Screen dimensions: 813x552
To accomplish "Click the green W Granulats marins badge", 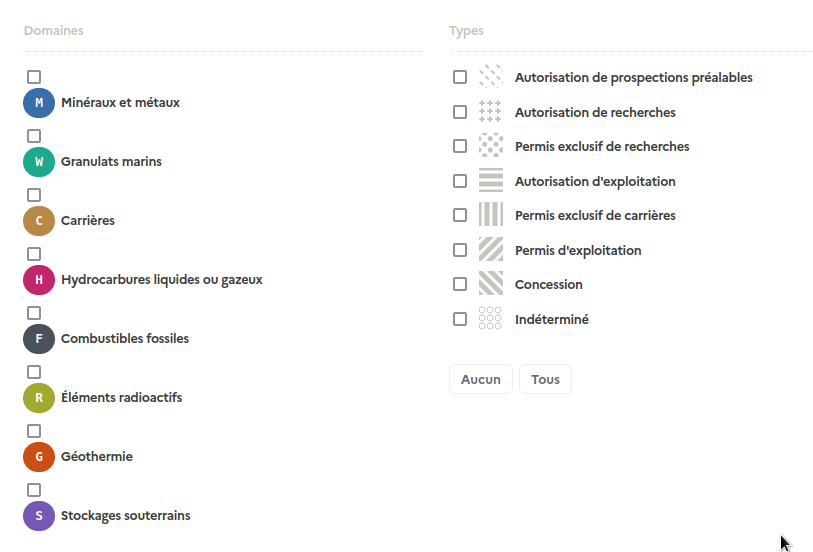I will (39, 162).
